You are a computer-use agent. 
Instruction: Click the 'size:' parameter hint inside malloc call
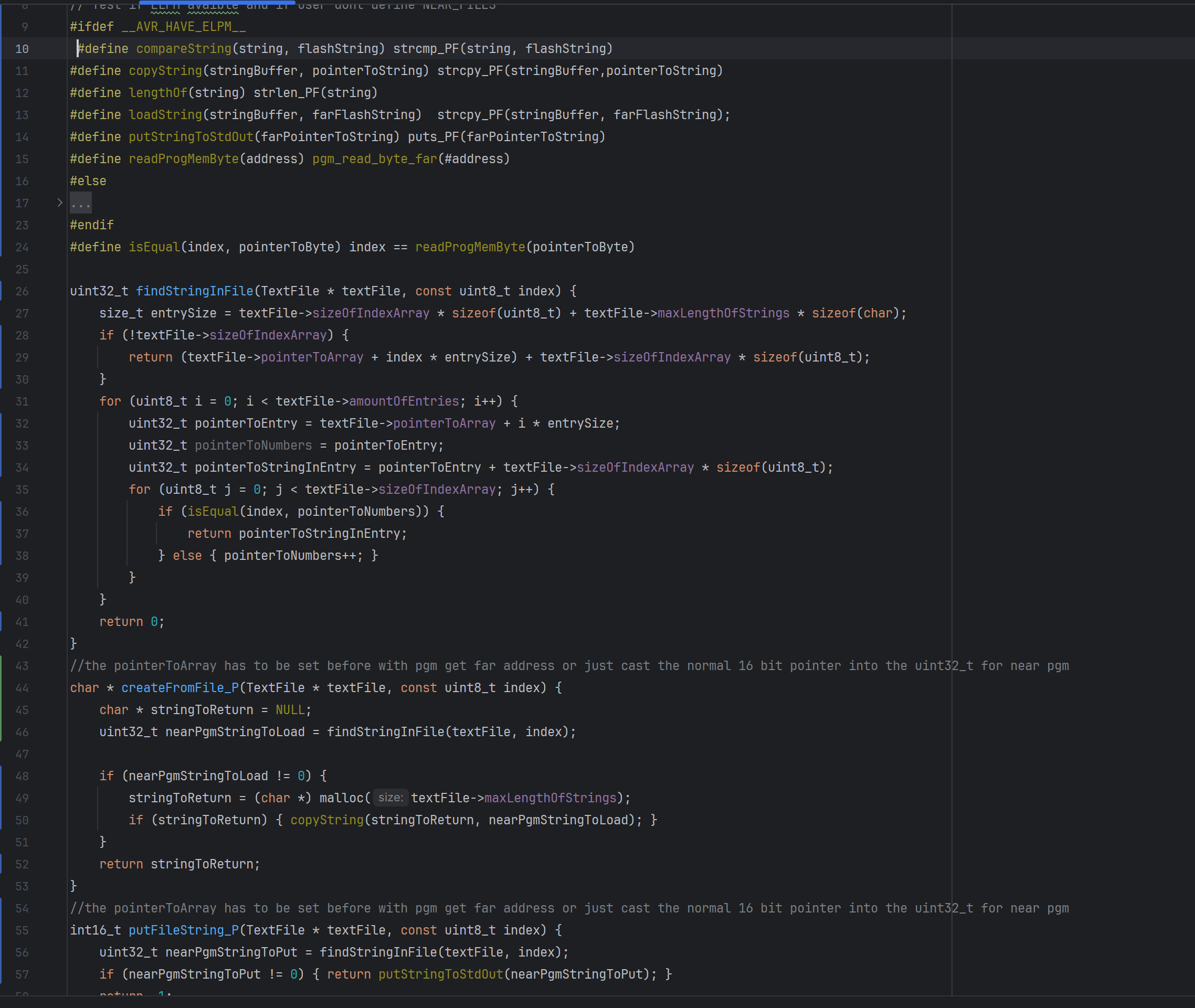391,798
